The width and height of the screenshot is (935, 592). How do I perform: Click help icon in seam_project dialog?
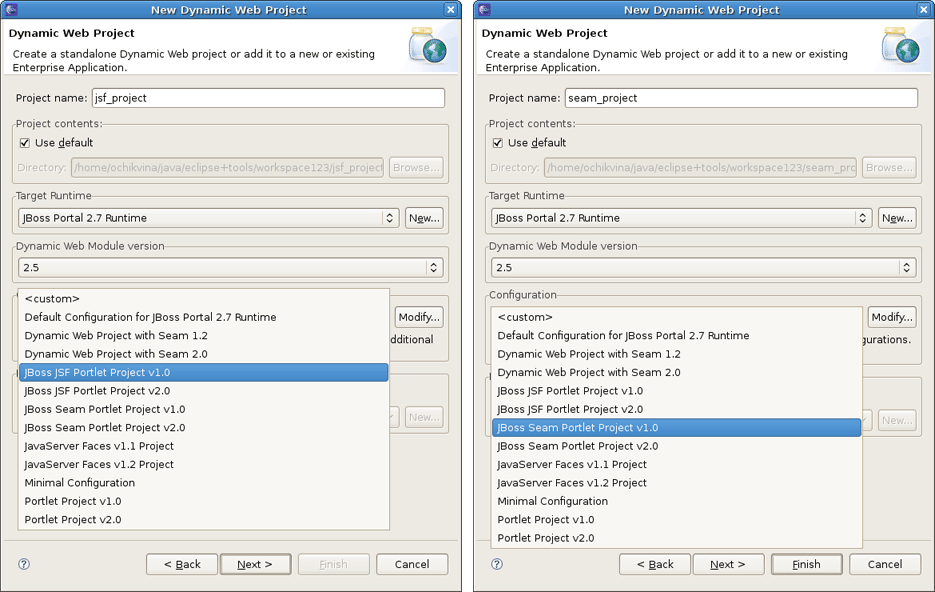coord(497,564)
